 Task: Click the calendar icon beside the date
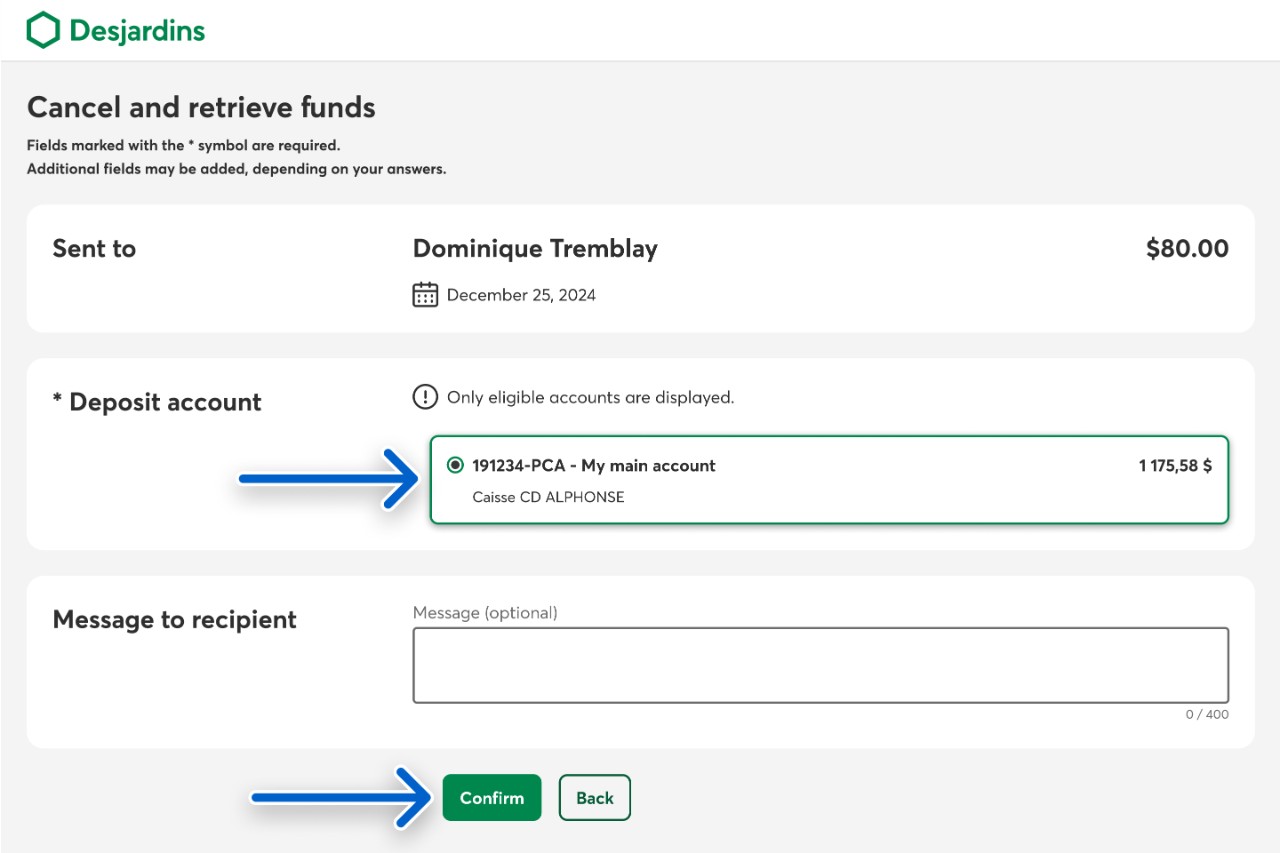425,295
